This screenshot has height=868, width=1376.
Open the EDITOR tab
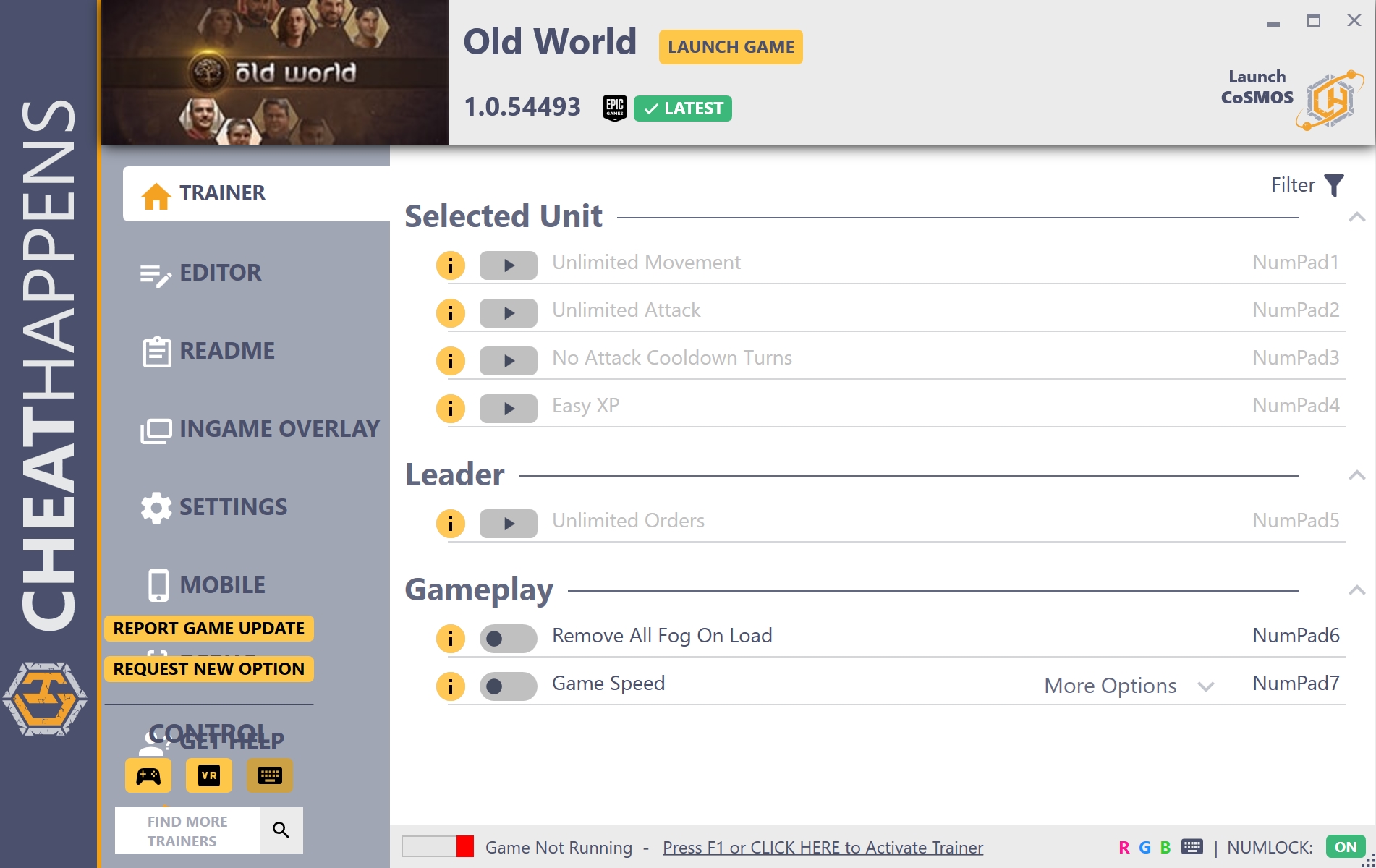201,273
